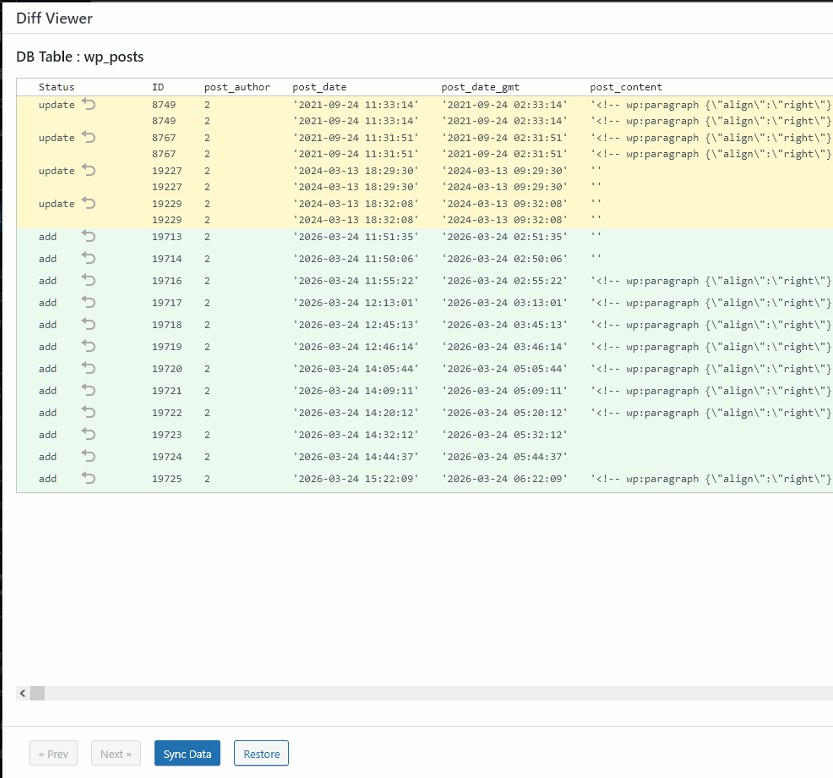
Task: Go to previous page with Prev
Action: (x=55, y=754)
